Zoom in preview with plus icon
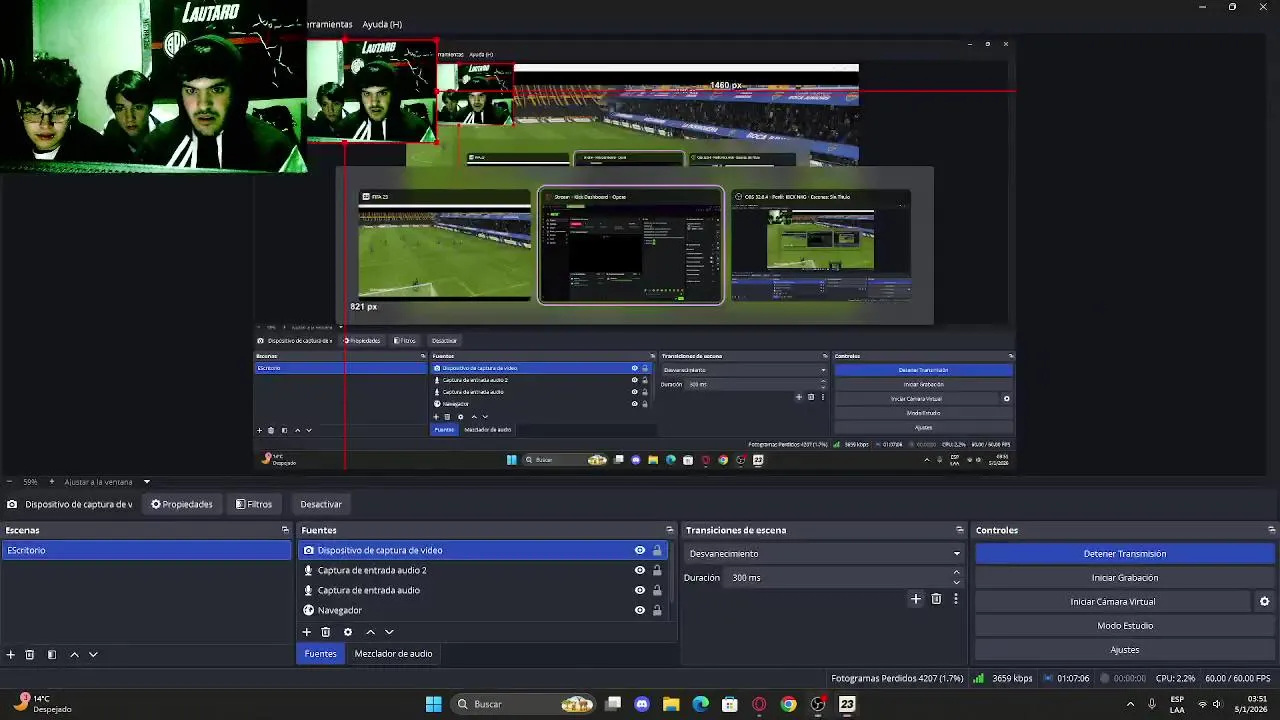 tap(52, 482)
